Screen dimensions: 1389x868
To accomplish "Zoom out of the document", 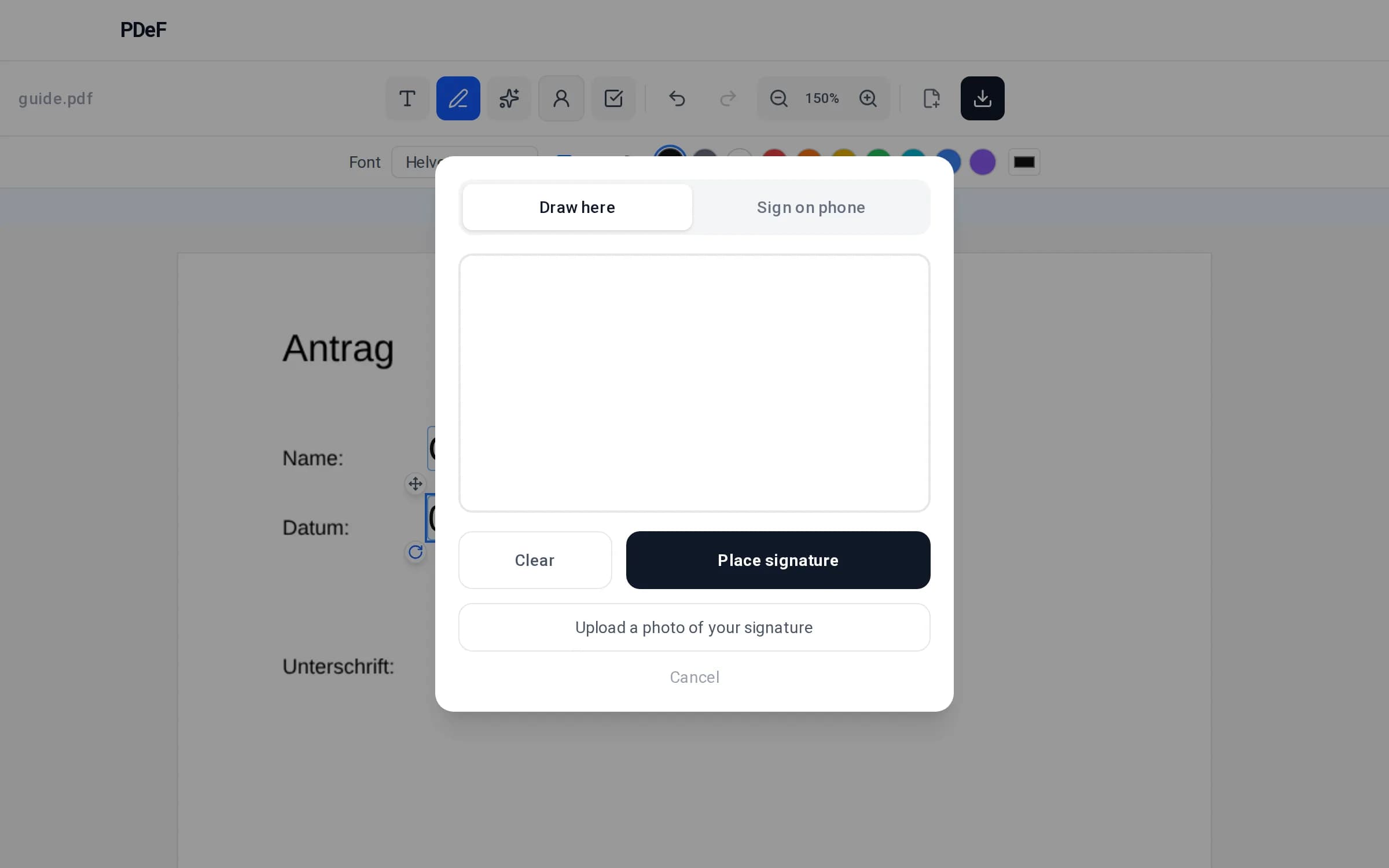I will [x=778, y=98].
